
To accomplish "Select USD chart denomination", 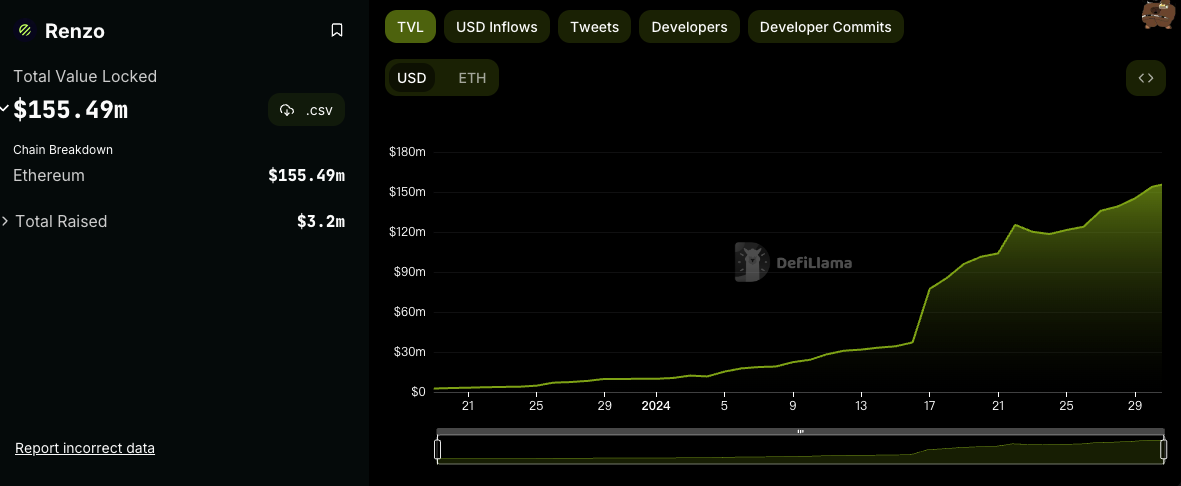I will coord(411,78).
